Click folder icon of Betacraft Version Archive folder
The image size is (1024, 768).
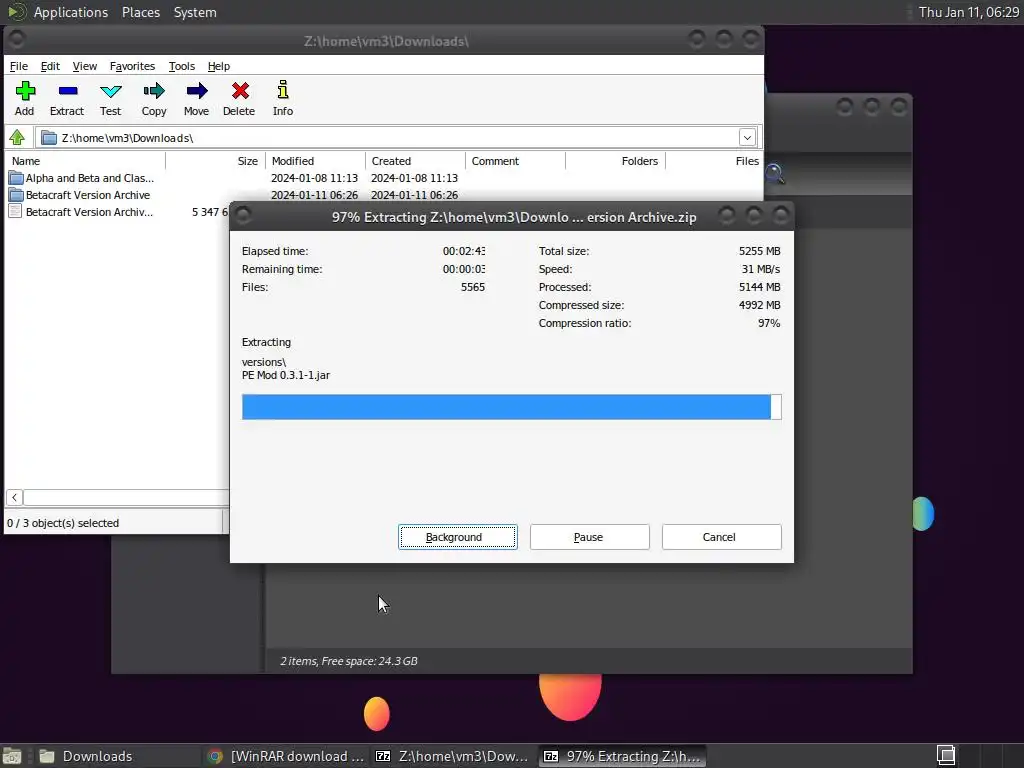[16, 195]
